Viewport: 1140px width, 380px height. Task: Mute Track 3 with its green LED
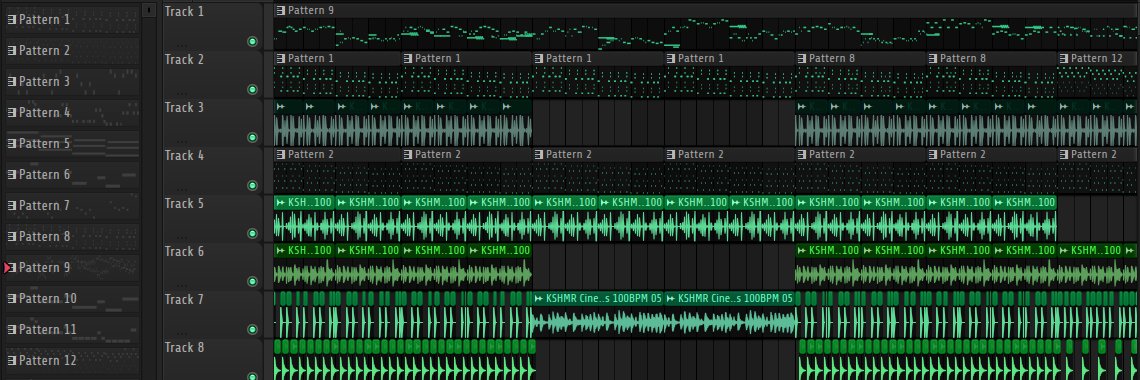[252, 137]
